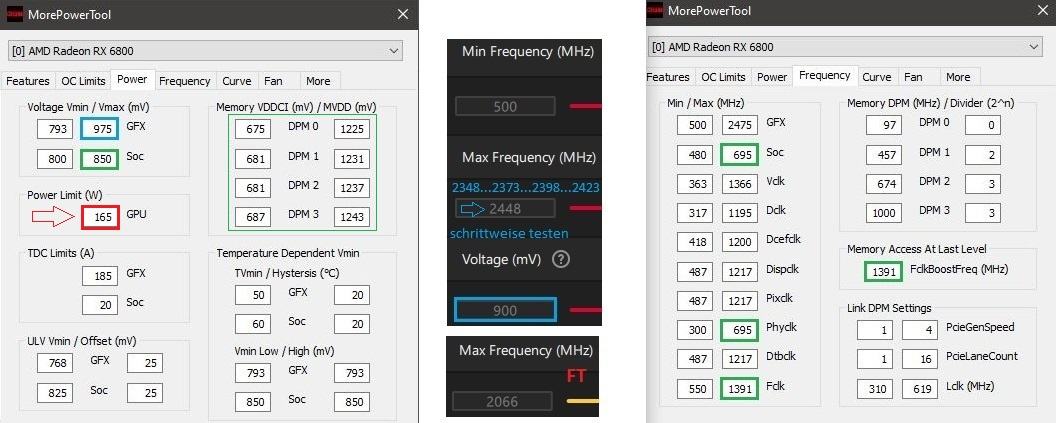Click Memory MVDD DPM 1 field showing 1231
This screenshot has height=423, width=1056.
(x=352, y=159)
